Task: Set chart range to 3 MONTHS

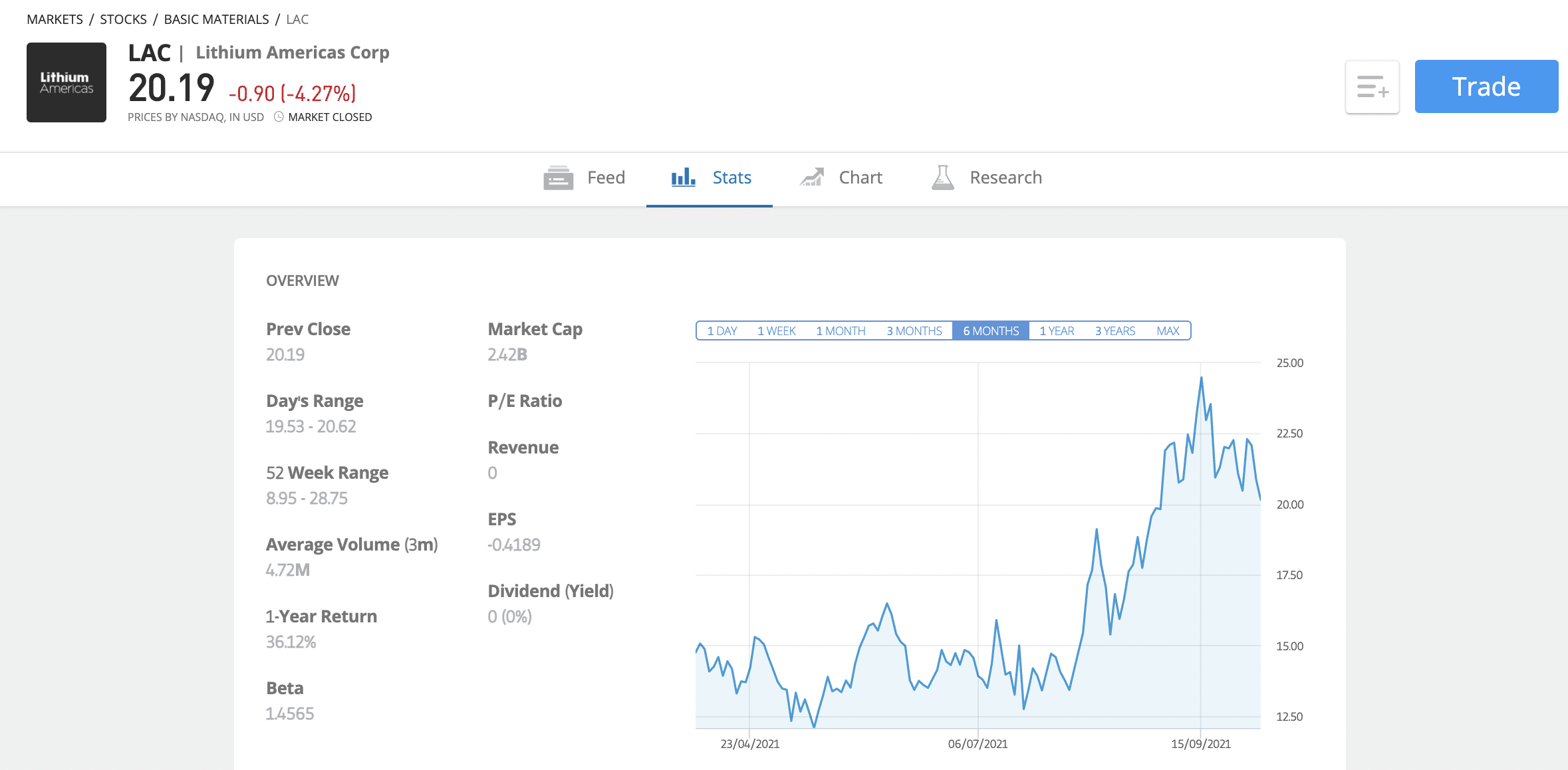Action: click(x=914, y=331)
